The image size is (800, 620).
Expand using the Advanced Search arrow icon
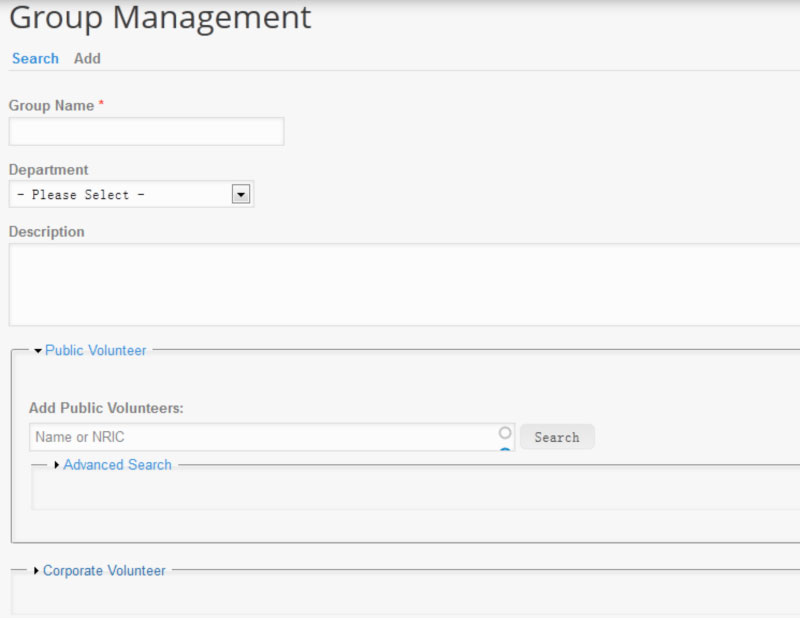coord(57,465)
